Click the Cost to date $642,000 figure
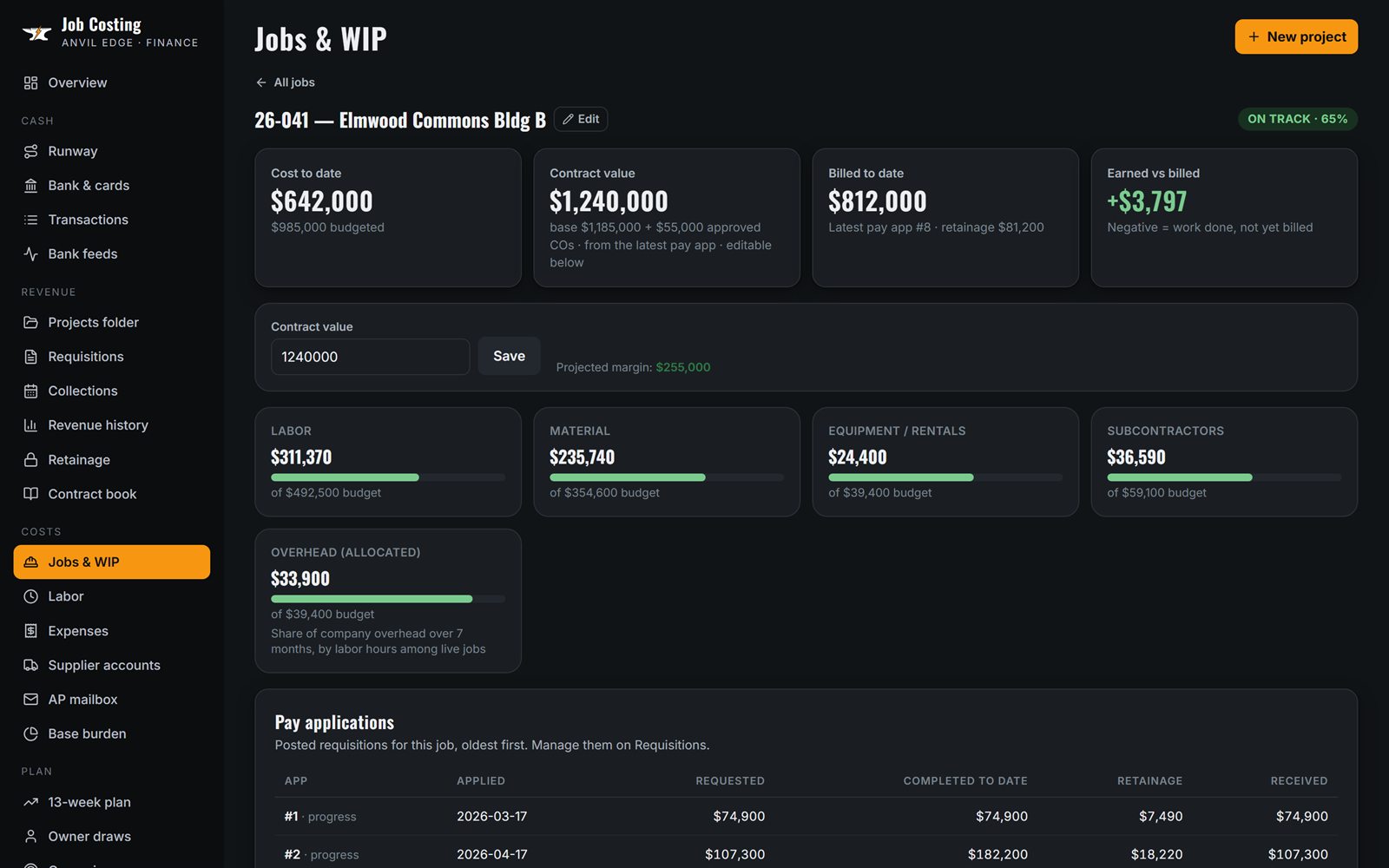This screenshot has width=1389, height=868. pos(322,201)
